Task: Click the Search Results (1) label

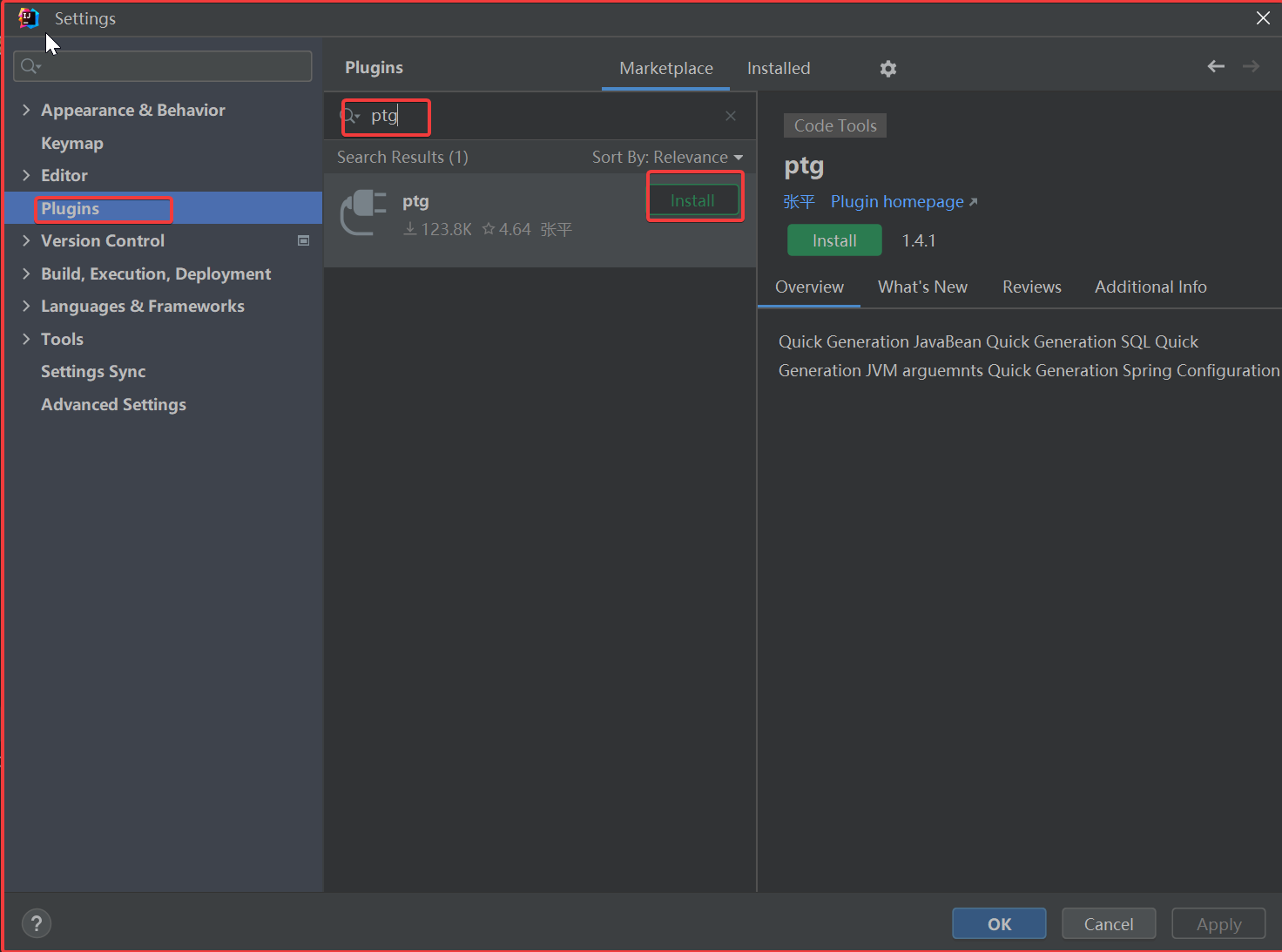Action: (x=402, y=157)
